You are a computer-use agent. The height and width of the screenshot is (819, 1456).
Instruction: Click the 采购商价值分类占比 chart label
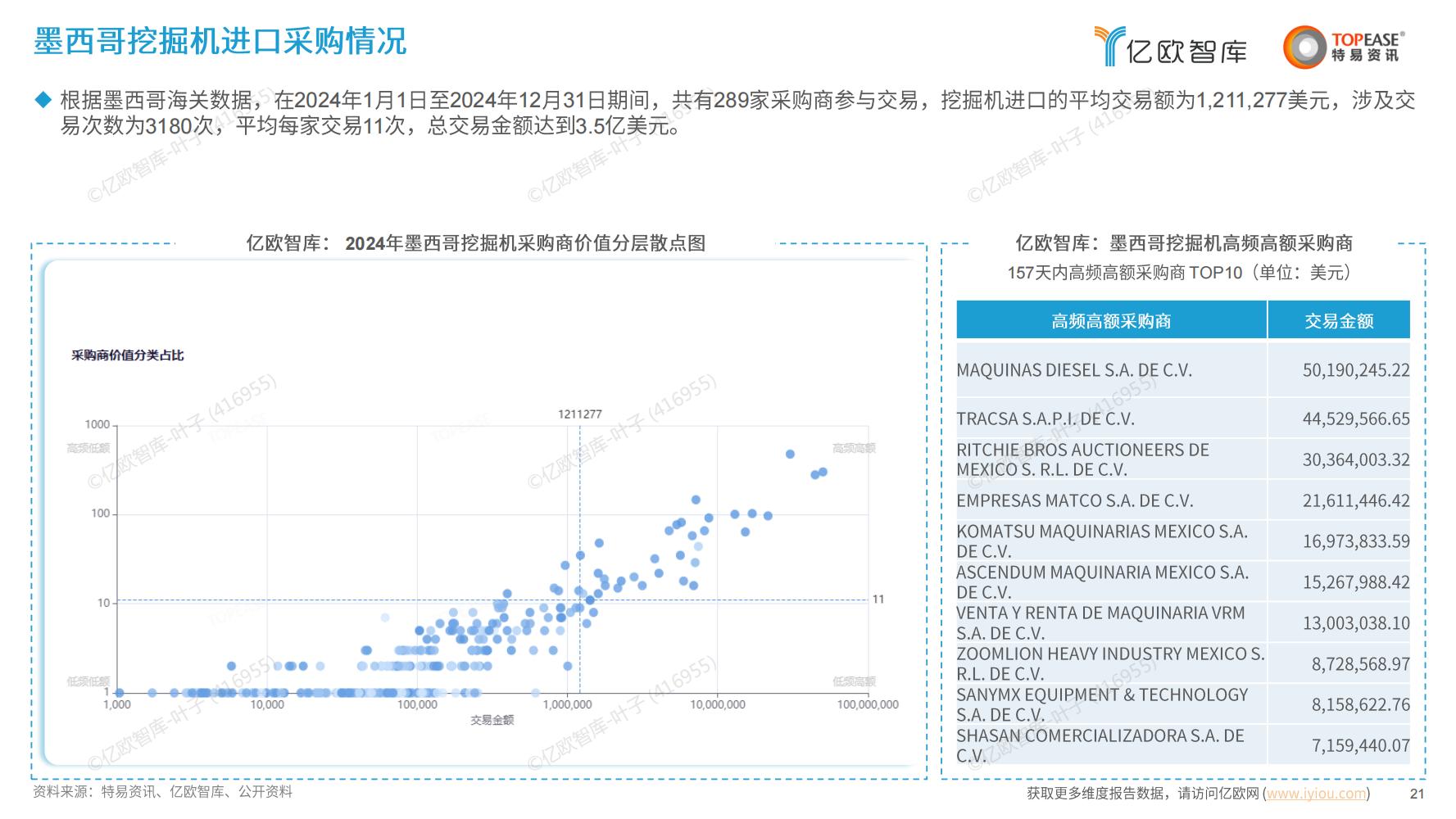(127, 355)
